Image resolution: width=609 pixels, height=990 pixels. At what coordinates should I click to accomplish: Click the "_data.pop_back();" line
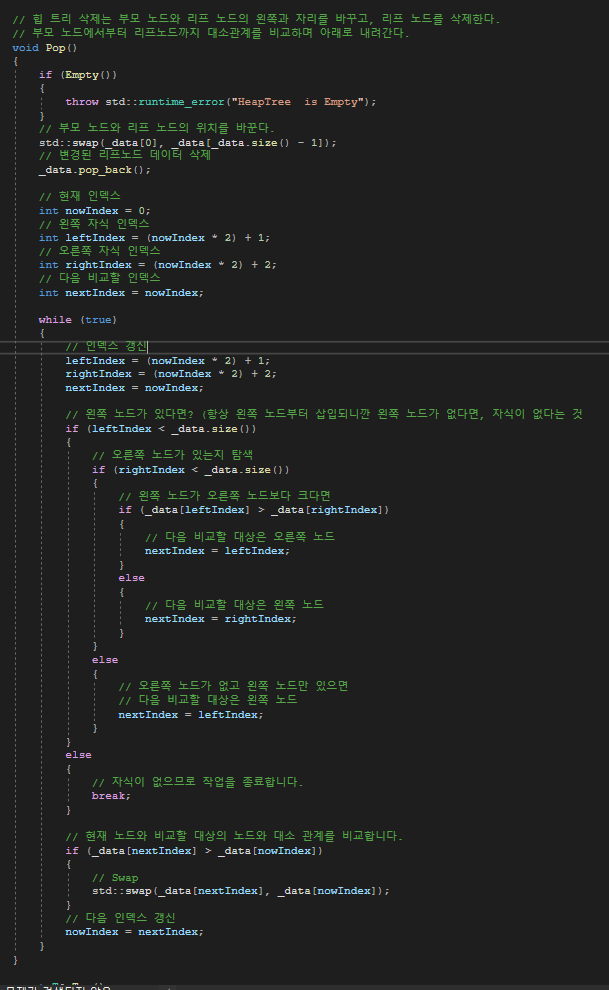(95, 170)
